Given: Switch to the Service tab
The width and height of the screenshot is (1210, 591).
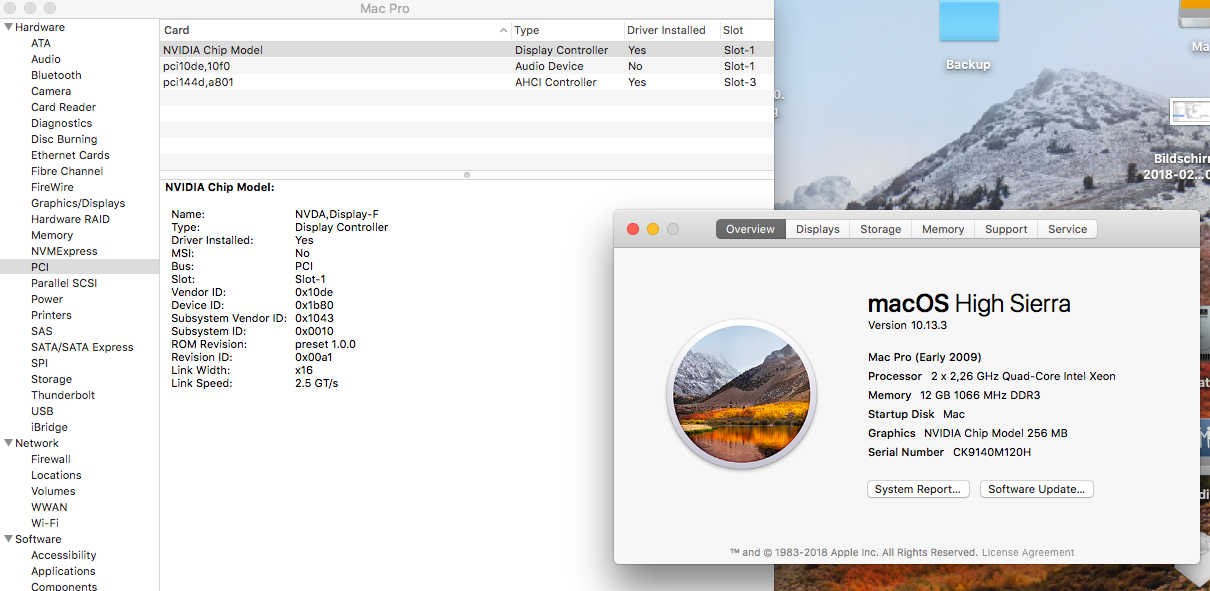Looking at the screenshot, I should (x=1067, y=229).
